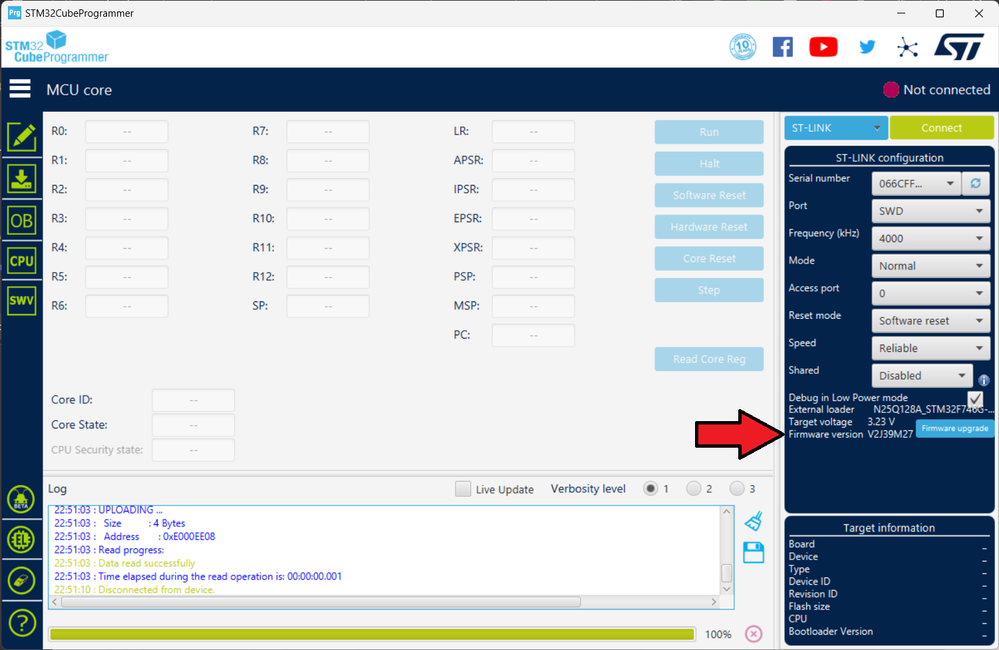Click Firmware version V2J39M27 text
The image size is (999, 650).
pos(851,434)
